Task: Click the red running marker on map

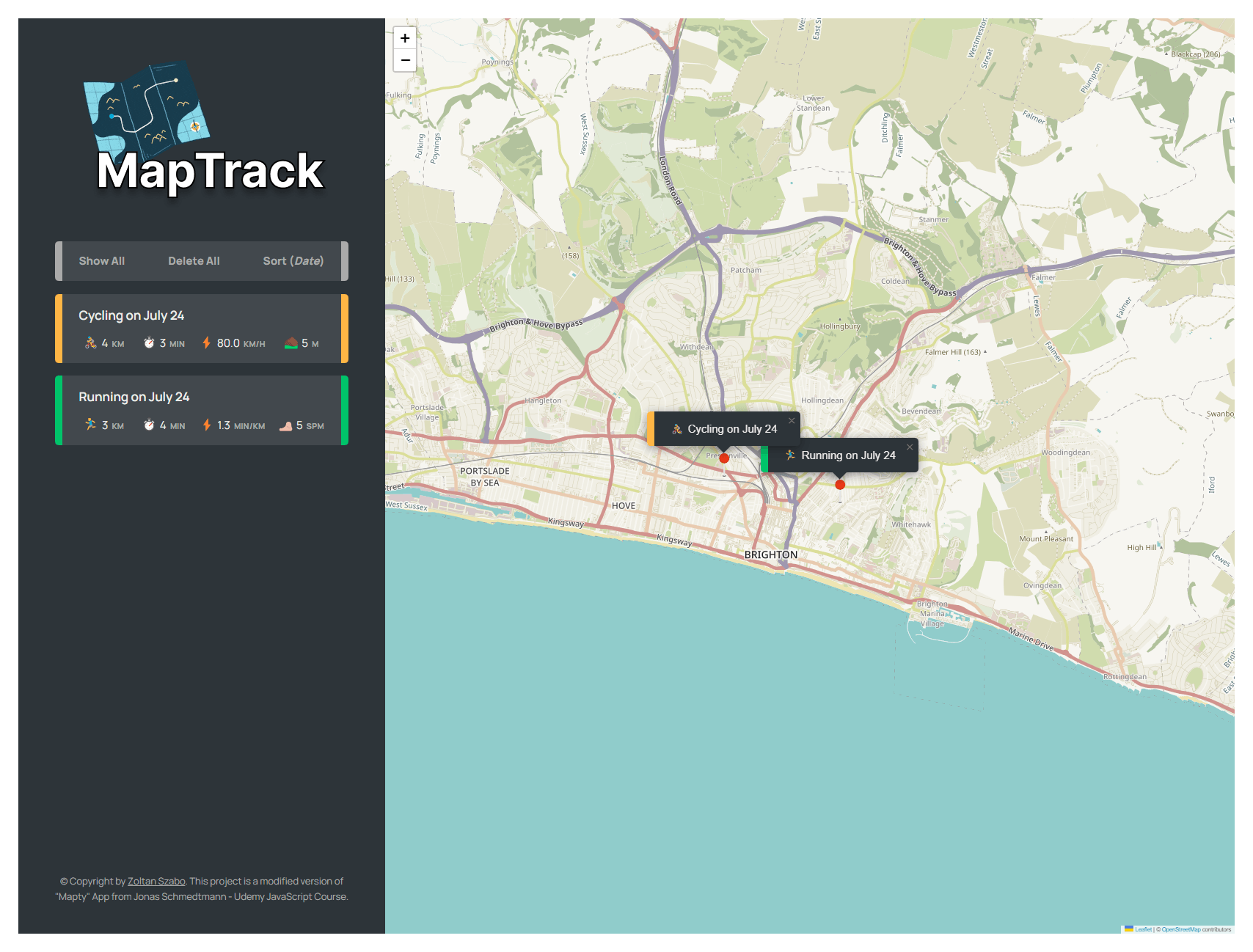Action: pos(840,485)
